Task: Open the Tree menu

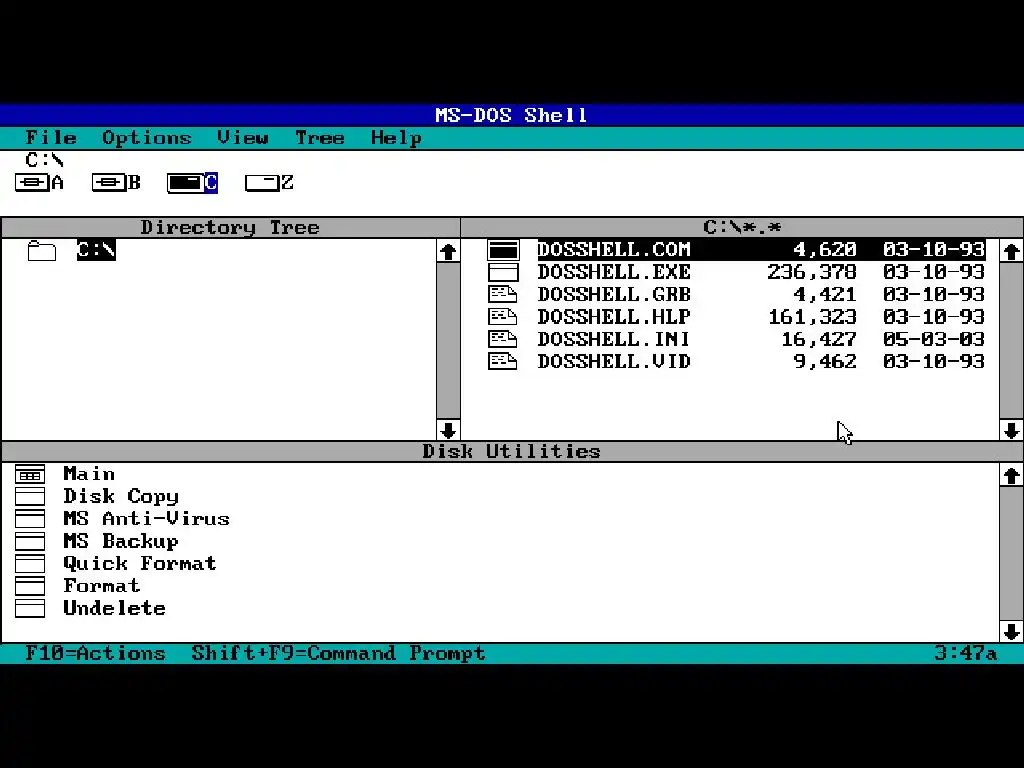Action: click(320, 138)
